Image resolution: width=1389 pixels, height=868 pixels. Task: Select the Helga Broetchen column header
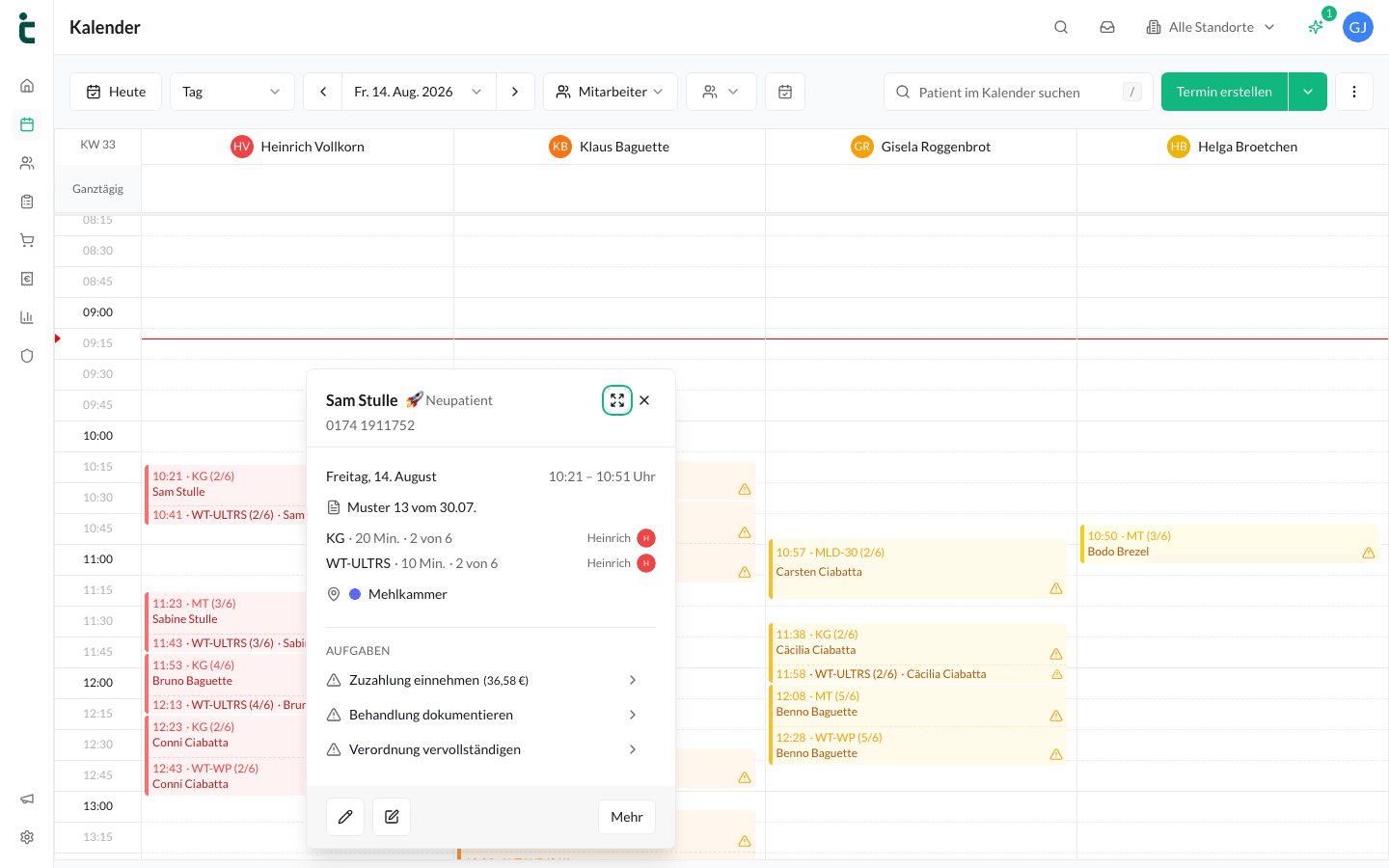point(1233,147)
